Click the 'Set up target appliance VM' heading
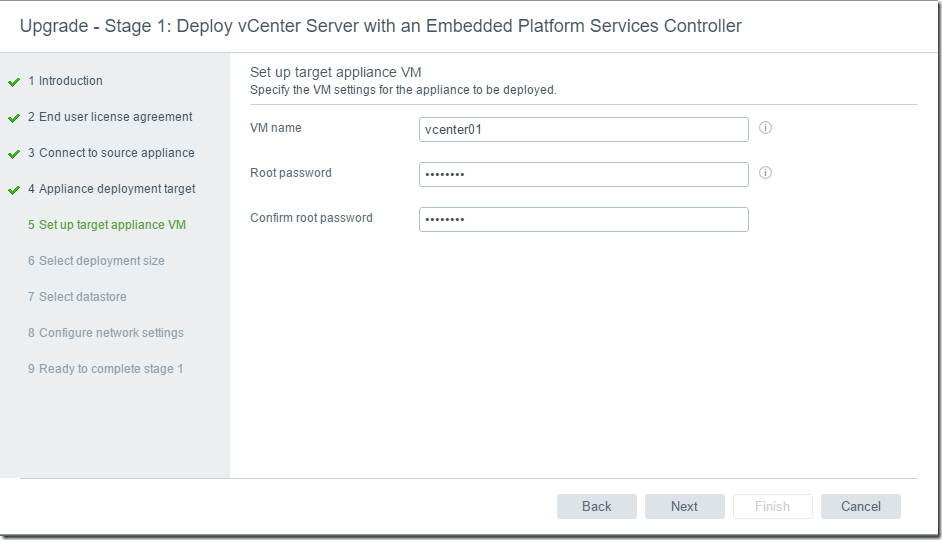Image resolution: width=942 pixels, height=540 pixels. [335, 72]
